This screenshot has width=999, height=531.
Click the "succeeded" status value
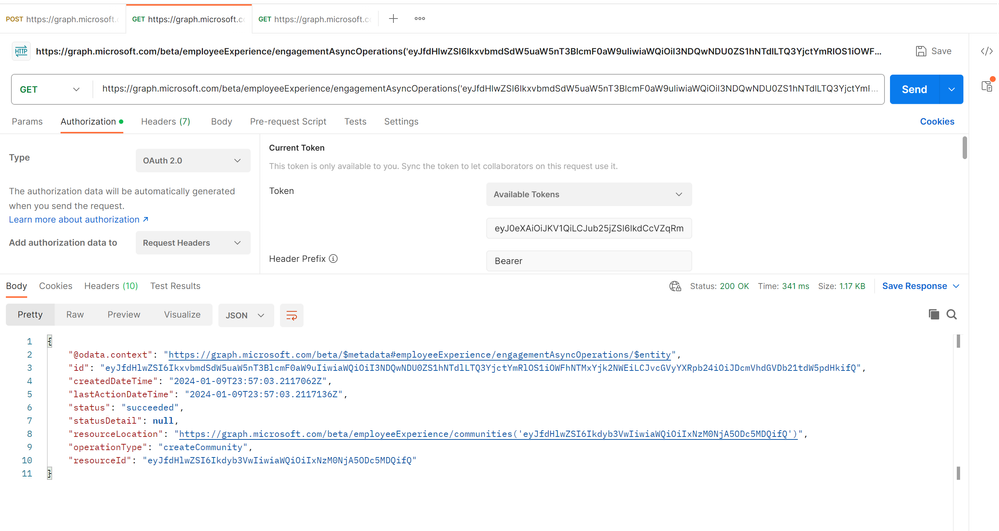coord(150,408)
